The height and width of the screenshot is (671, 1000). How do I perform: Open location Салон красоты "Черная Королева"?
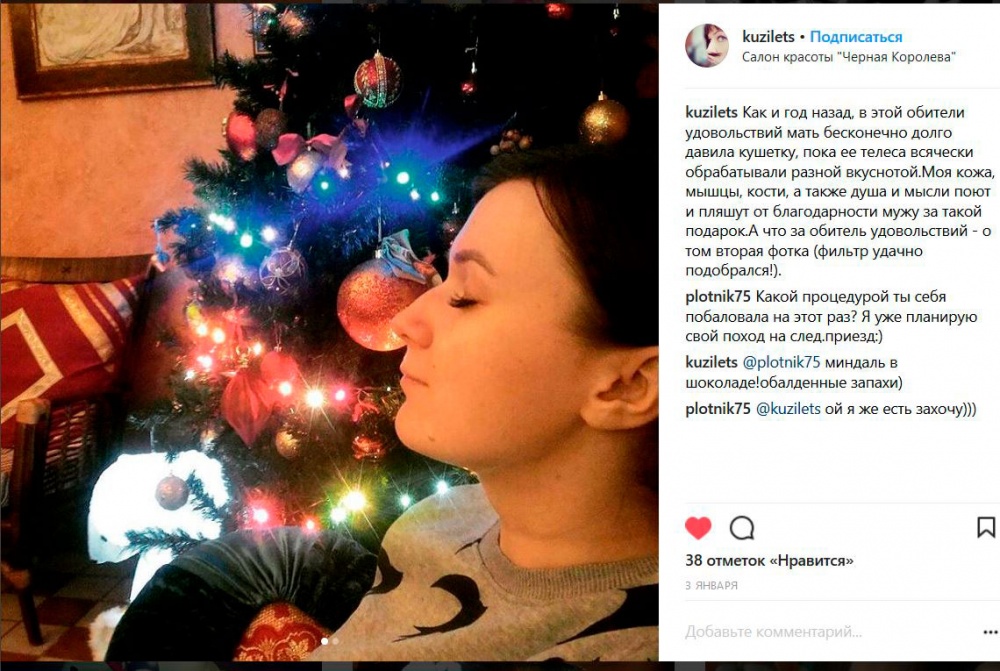pyautogui.click(x=848, y=57)
